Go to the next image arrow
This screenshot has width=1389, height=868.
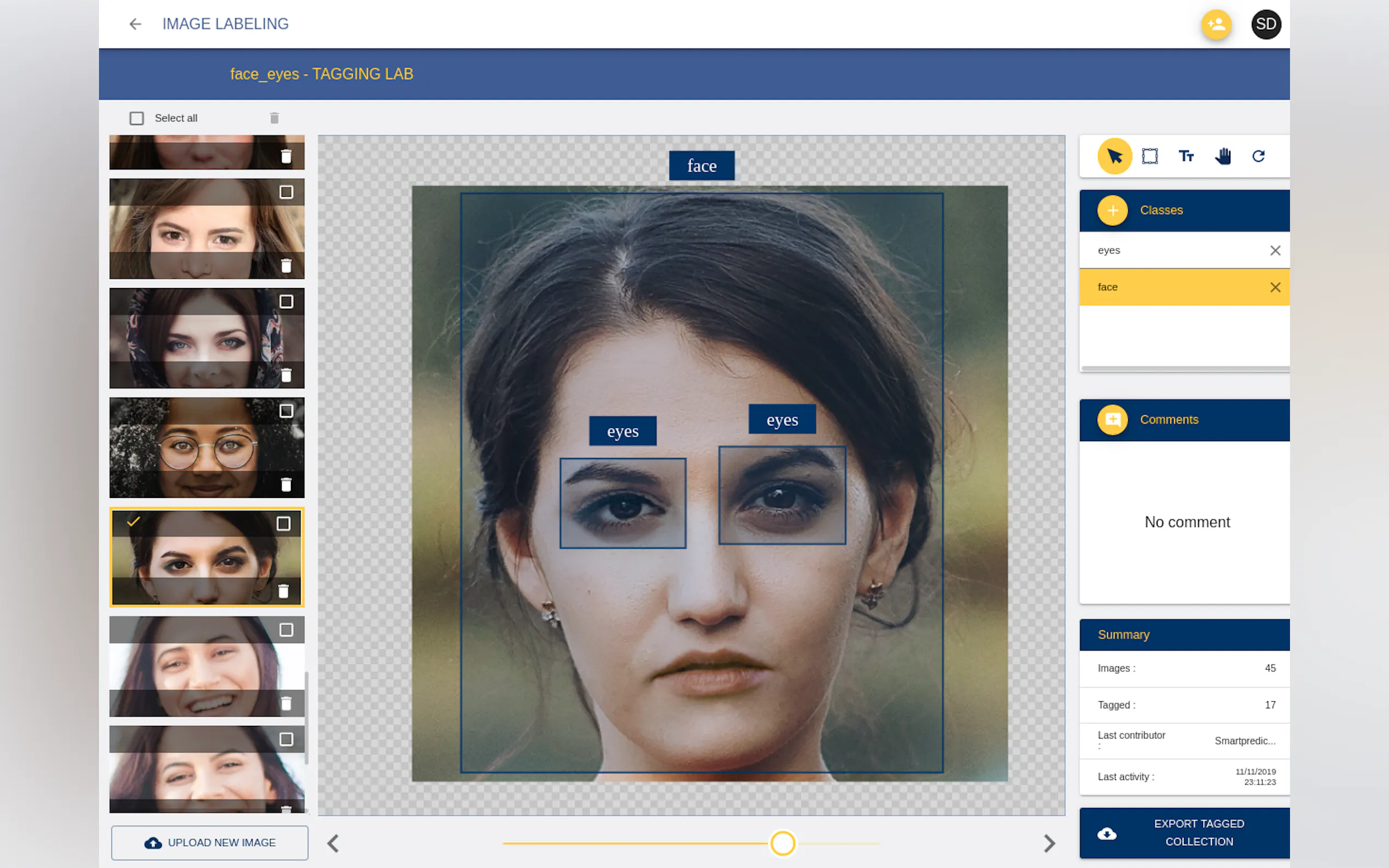(x=1048, y=843)
